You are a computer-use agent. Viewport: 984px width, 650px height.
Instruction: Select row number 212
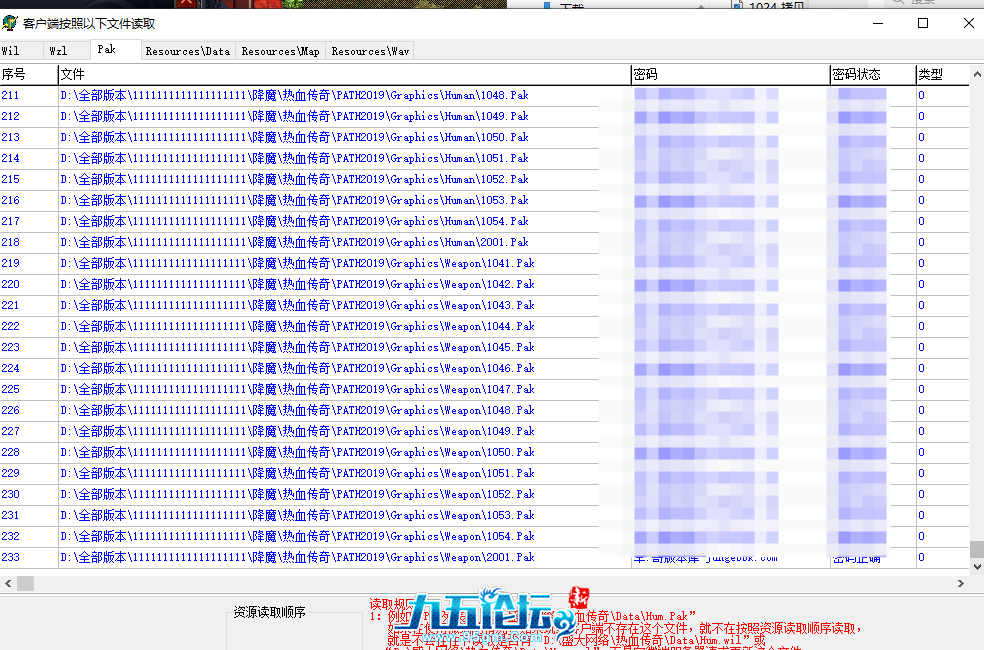point(10,117)
